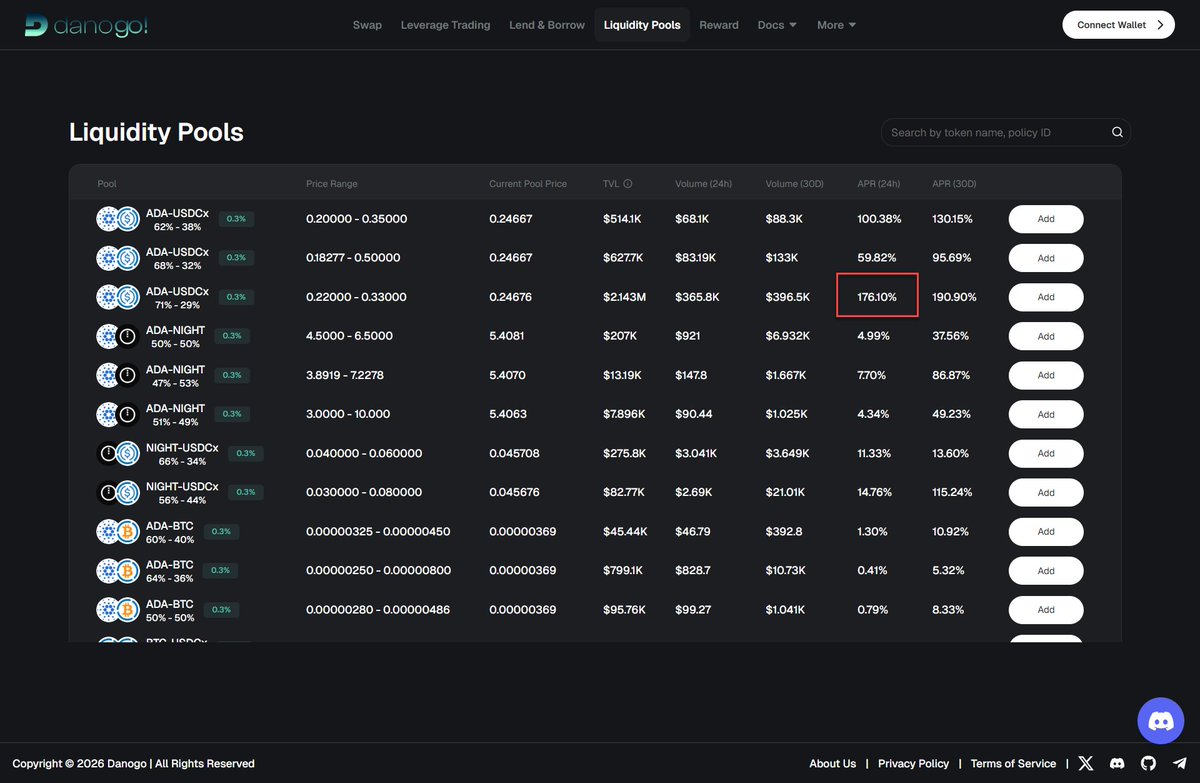The image size is (1200, 783).
Task: Click the ADA-USDCx pair icon in first row
Action: coord(117,218)
